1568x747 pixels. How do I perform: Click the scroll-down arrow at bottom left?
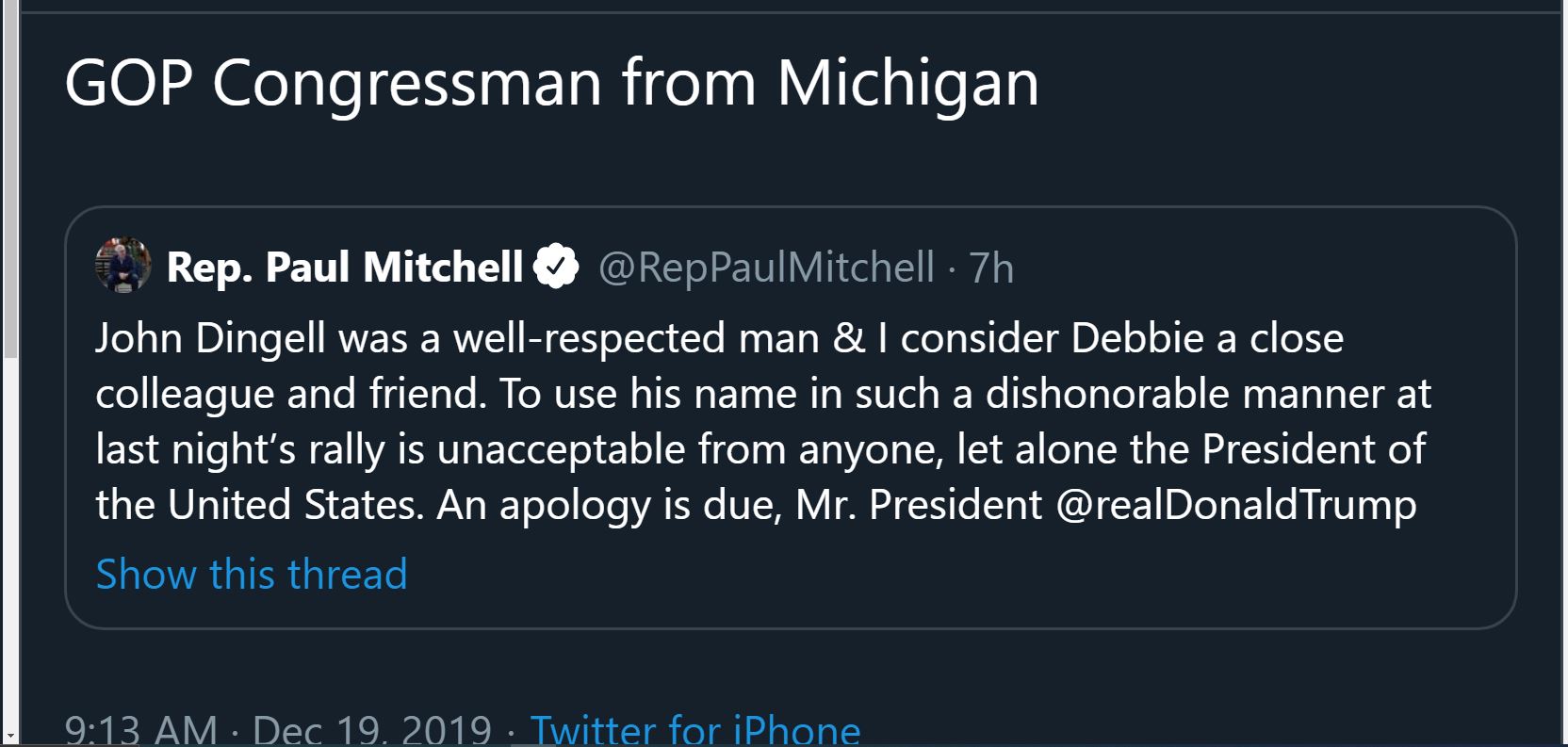pyautogui.click(x=10, y=735)
